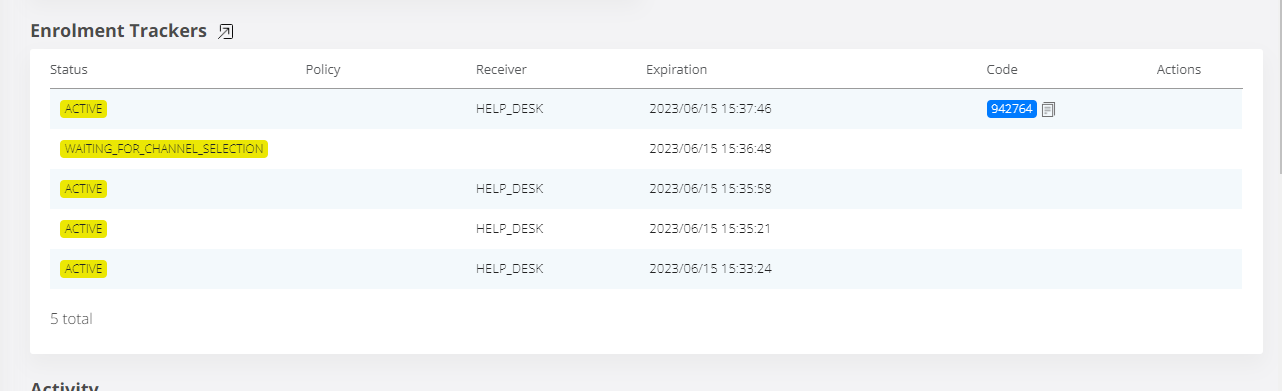The height and width of the screenshot is (391, 1282).
Task: Sort by the Expiration column header
Action: coord(676,70)
